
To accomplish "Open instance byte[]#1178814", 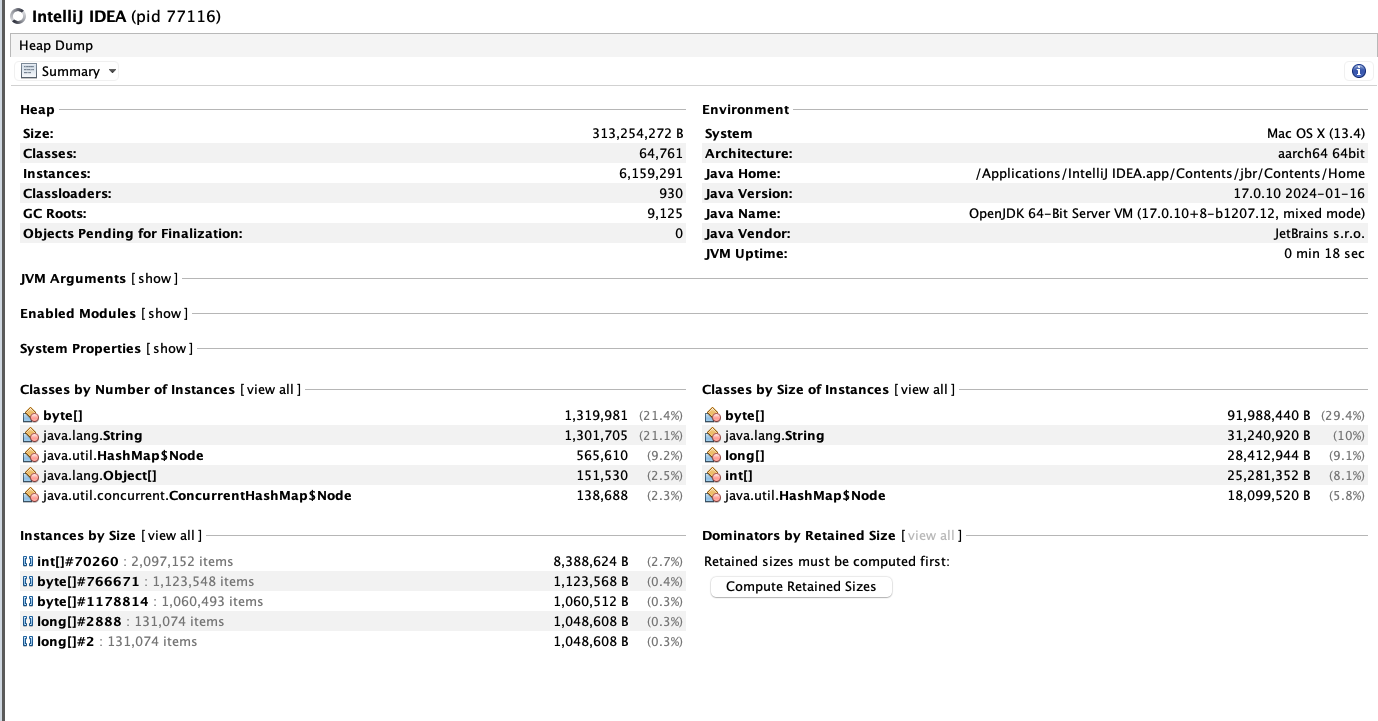I will coord(92,601).
